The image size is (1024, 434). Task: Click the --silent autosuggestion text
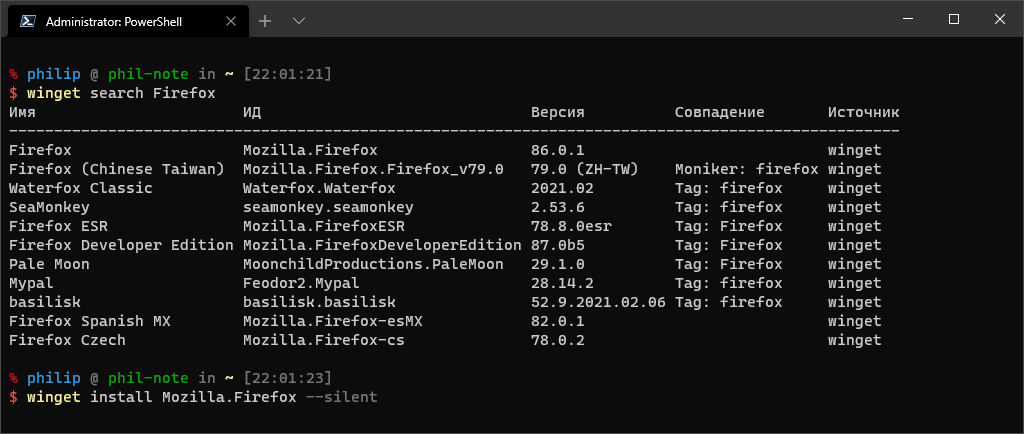(x=342, y=397)
